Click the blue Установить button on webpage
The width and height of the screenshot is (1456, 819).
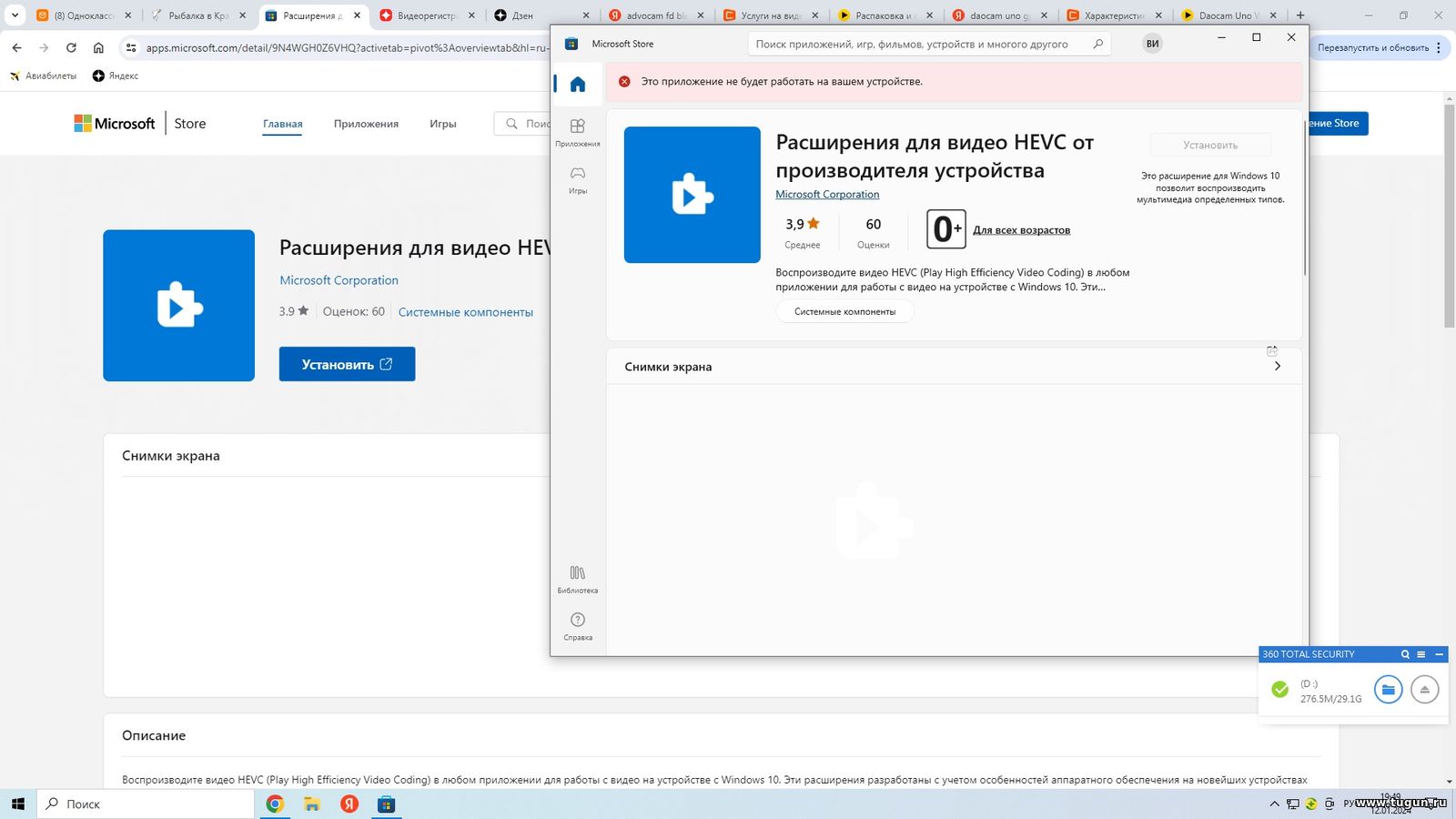pos(347,364)
